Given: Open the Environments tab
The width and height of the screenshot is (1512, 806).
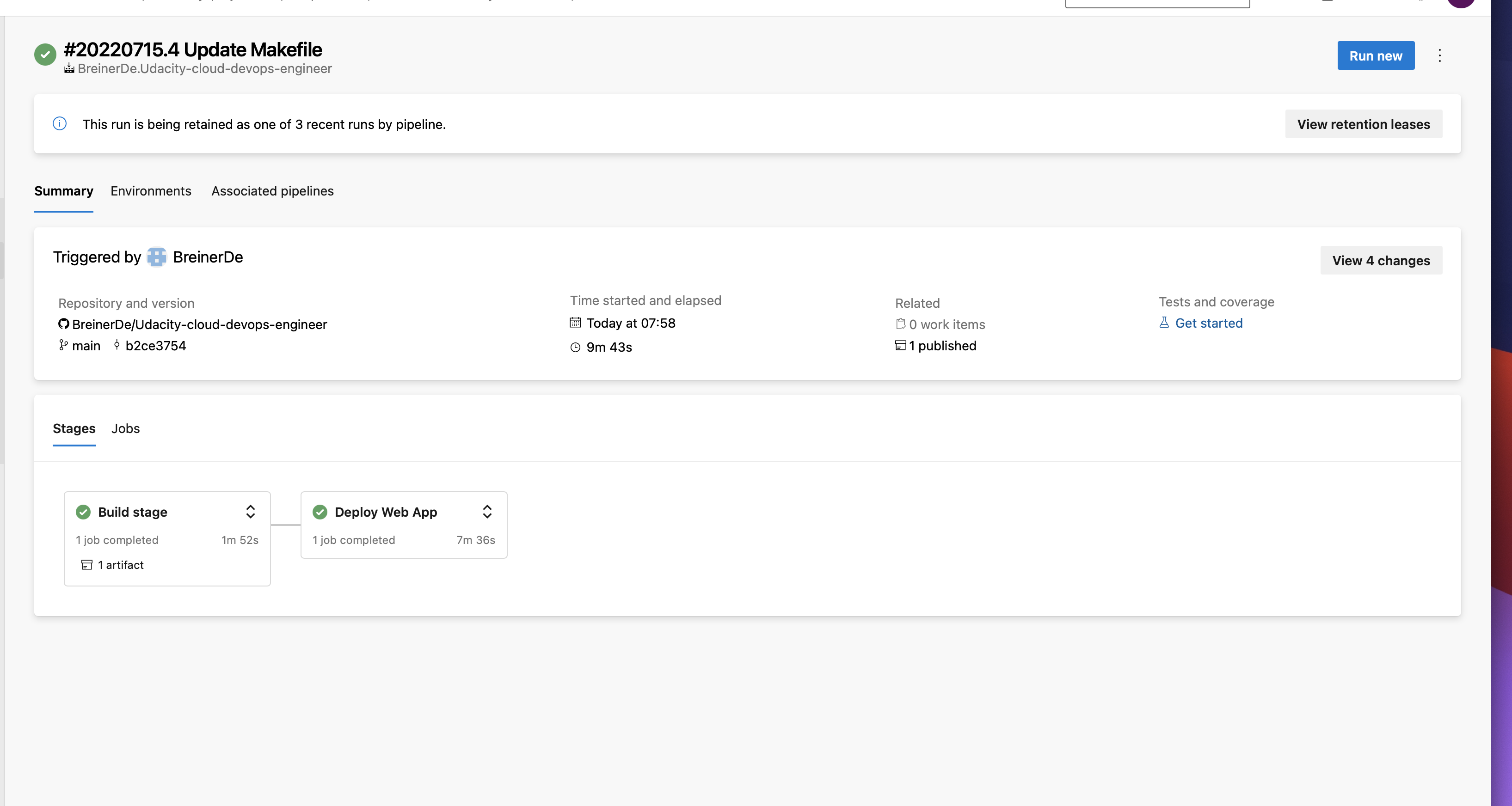Looking at the screenshot, I should point(151,191).
